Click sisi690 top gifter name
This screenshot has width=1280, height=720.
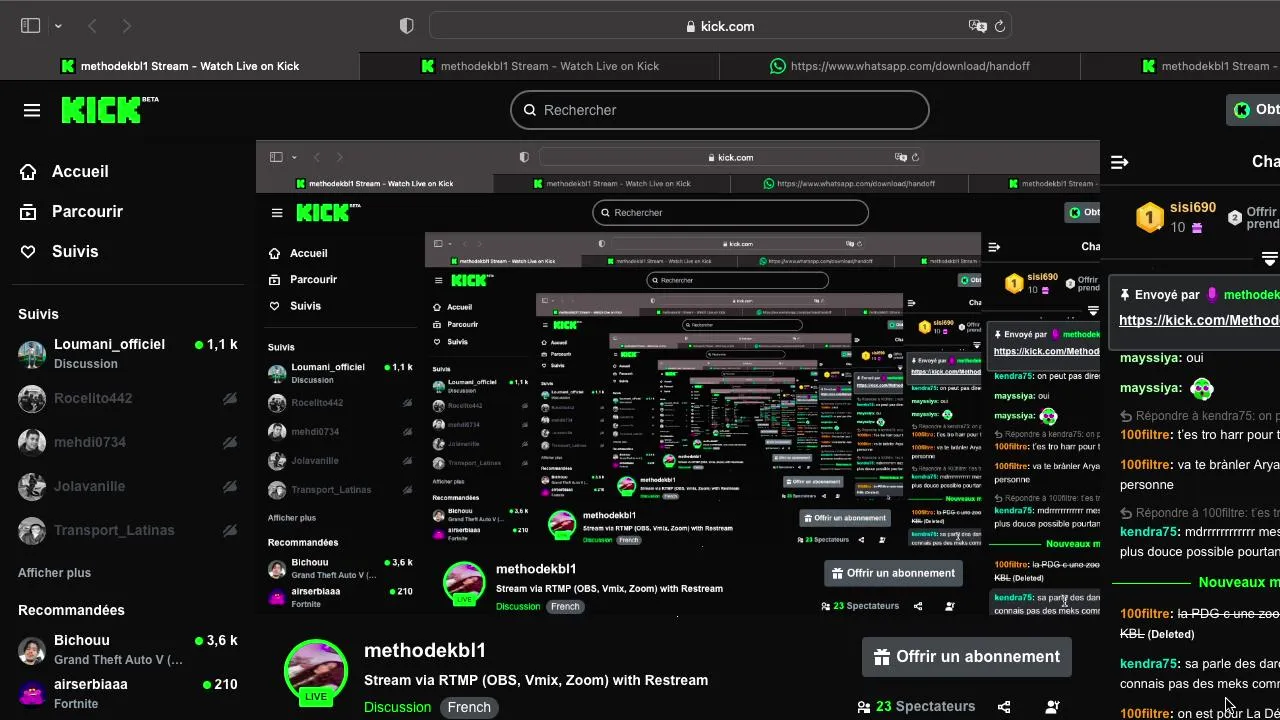[x=1193, y=208]
